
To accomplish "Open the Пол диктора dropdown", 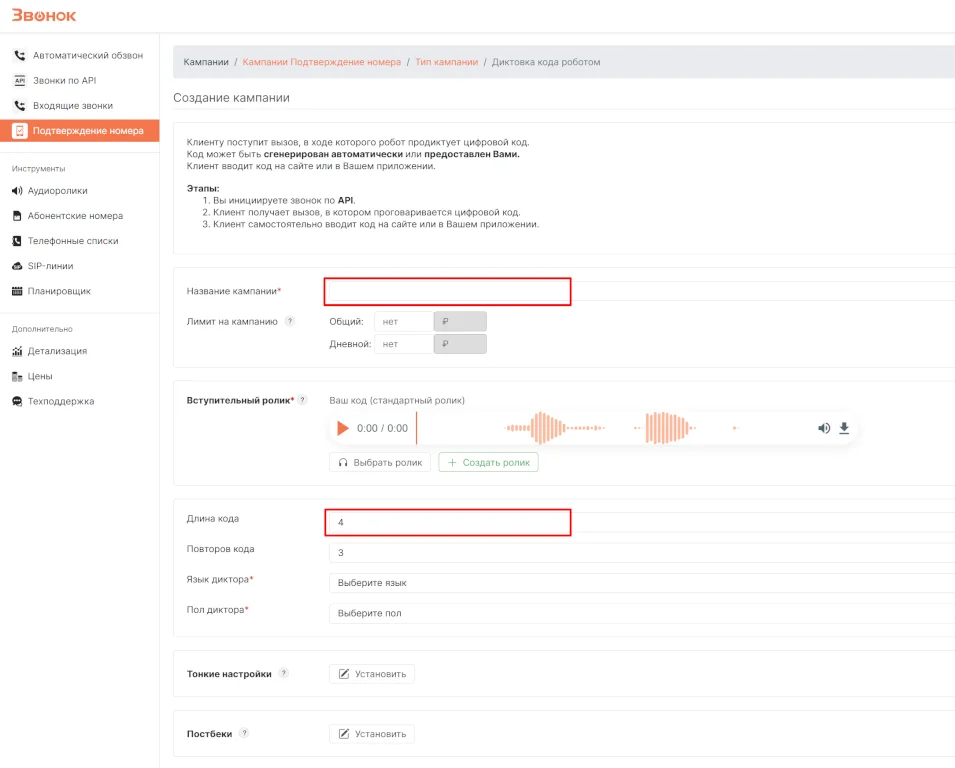I will pos(640,613).
